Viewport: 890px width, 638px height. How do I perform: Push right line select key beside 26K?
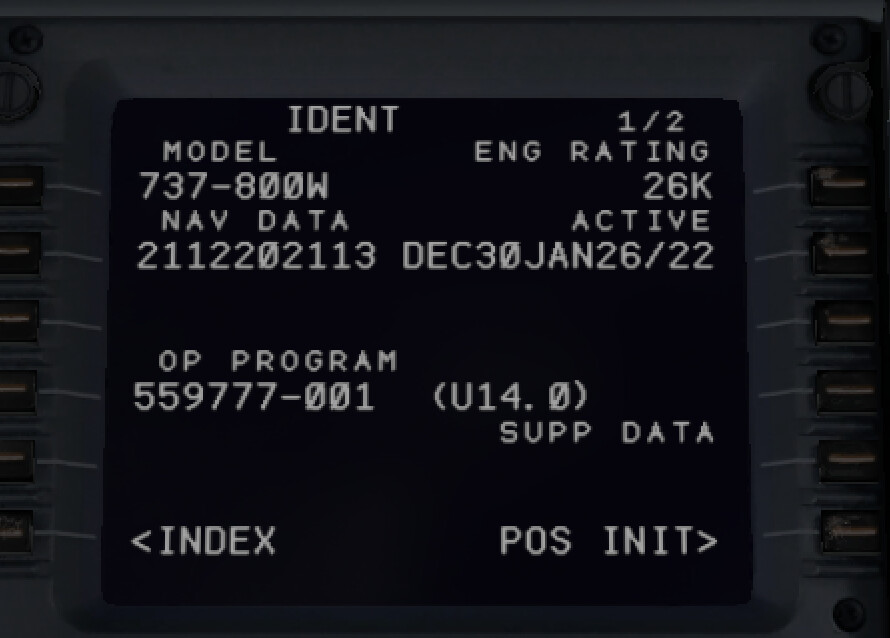[x=841, y=185]
